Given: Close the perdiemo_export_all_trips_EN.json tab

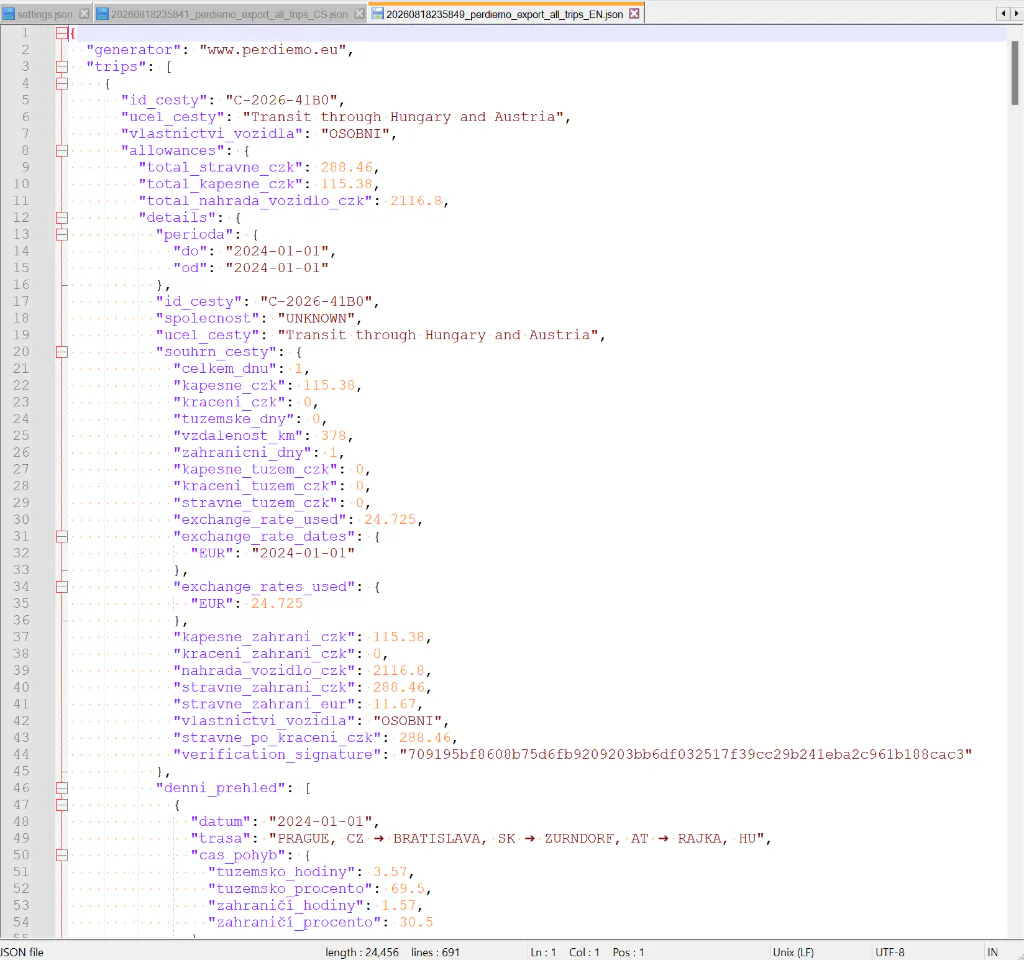Looking at the screenshot, I should (x=634, y=14).
